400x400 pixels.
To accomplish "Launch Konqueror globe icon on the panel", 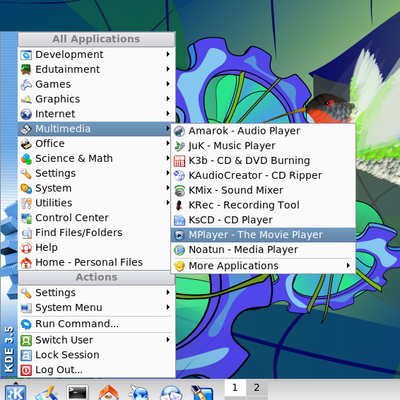I will (x=140, y=393).
